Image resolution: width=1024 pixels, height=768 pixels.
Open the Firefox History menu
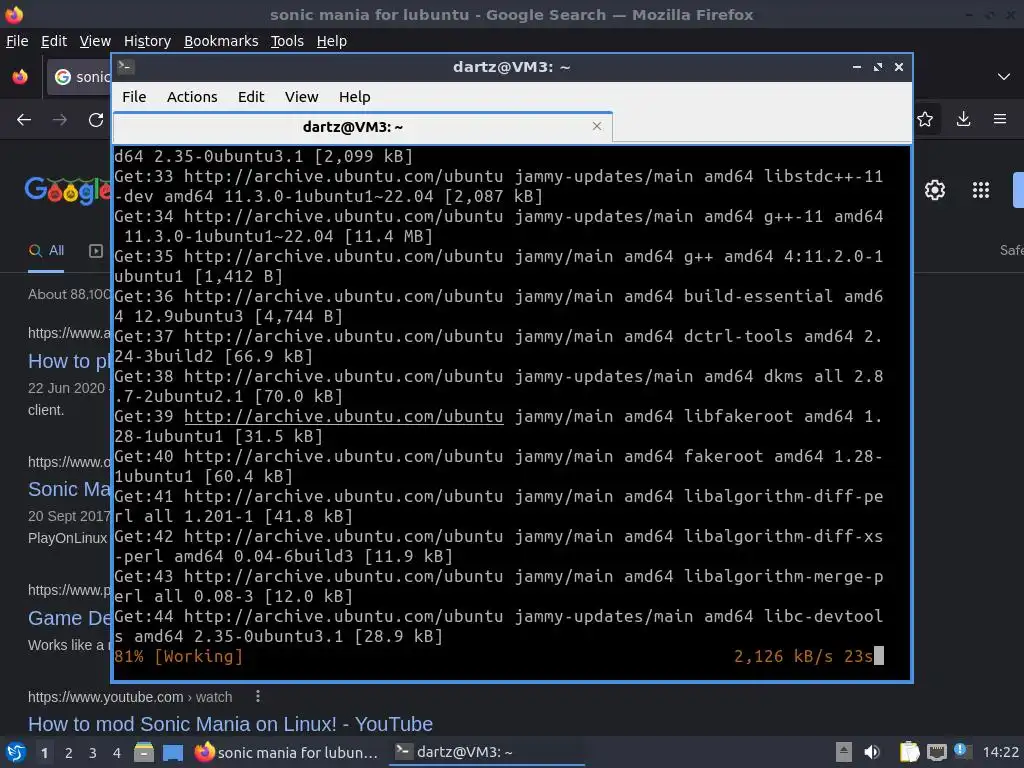click(x=147, y=41)
